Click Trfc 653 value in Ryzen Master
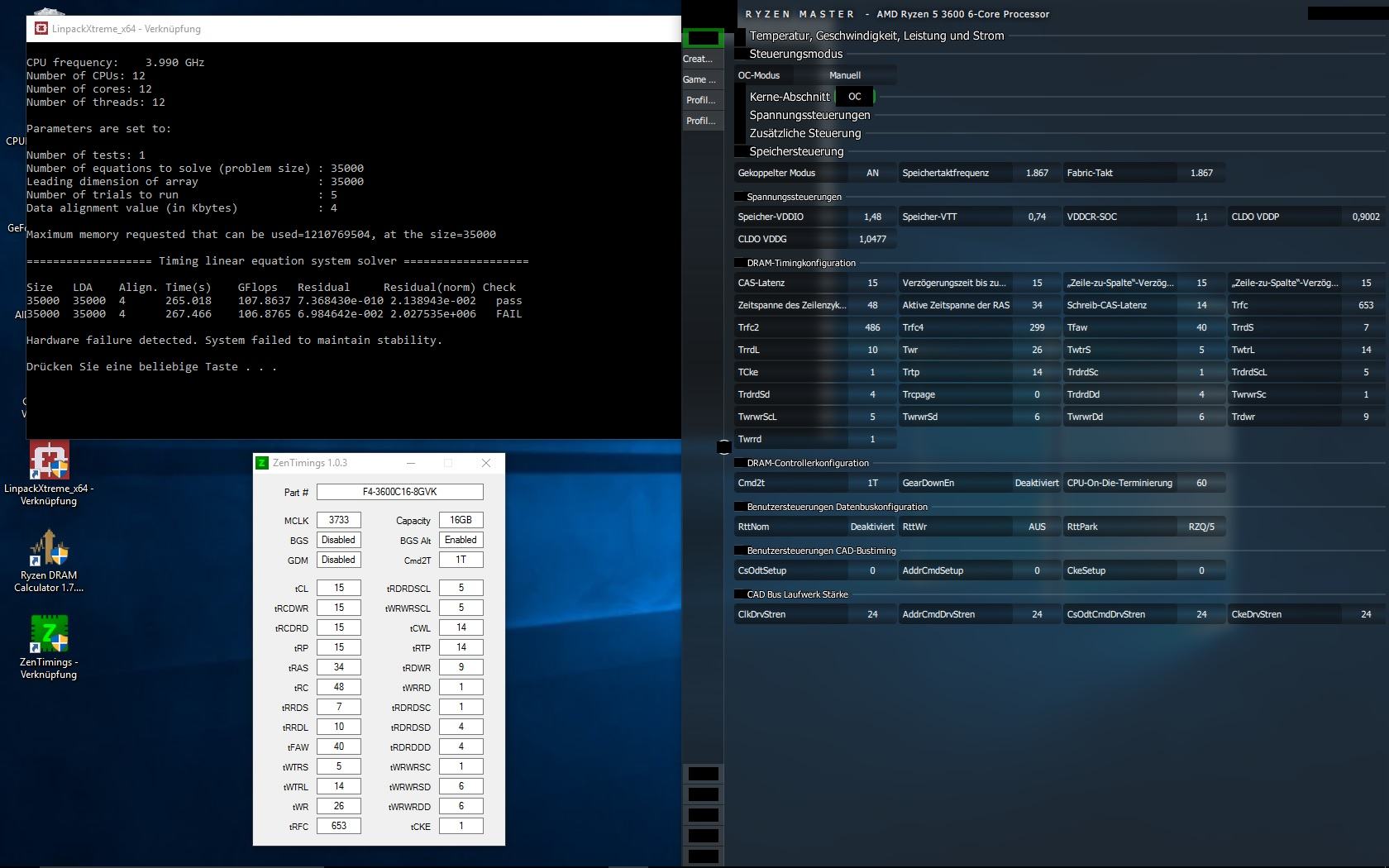Viewport: 1389px width, 868px height. tap(1366, 305)
